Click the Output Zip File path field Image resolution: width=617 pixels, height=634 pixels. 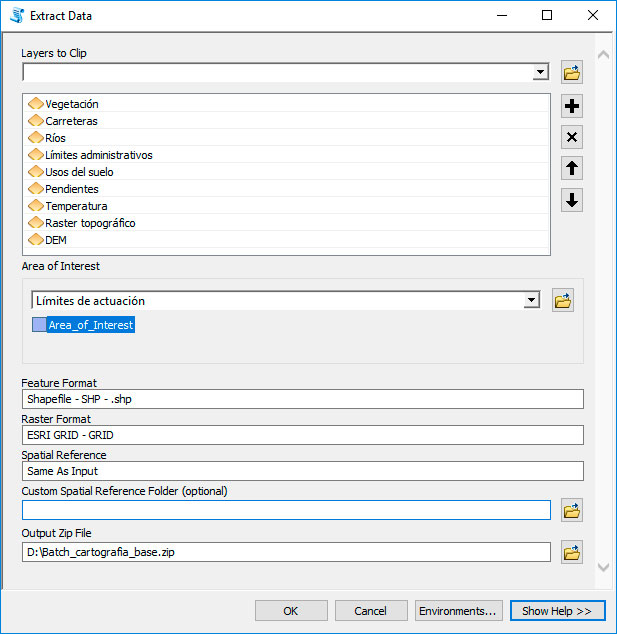pos(286,552)
